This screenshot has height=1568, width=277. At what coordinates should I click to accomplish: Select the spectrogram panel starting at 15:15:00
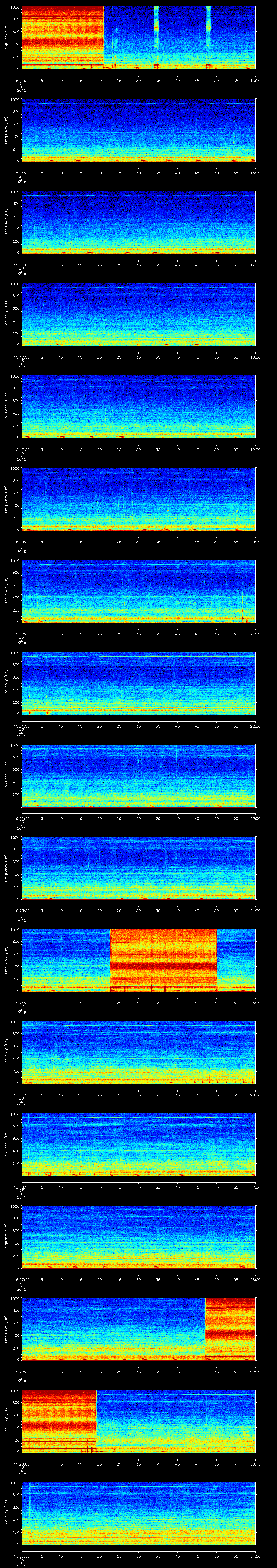[138, 130]
